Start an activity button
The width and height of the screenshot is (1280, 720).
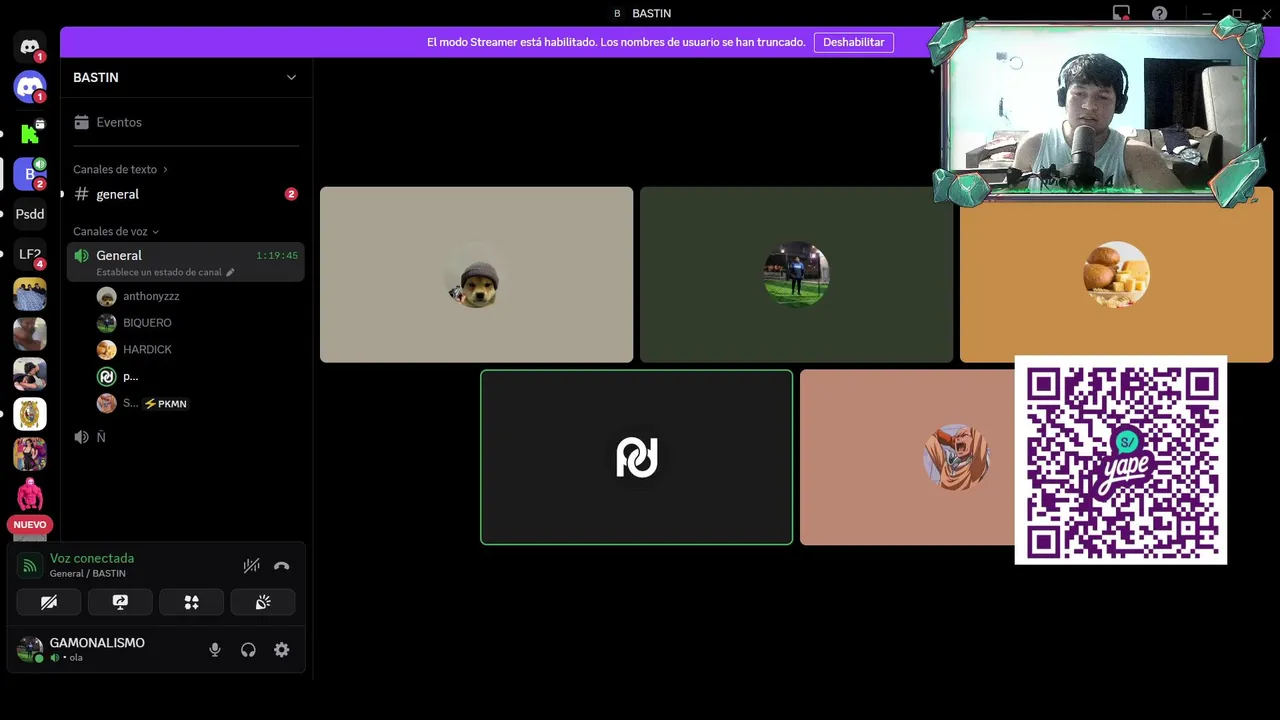point(191,602)
